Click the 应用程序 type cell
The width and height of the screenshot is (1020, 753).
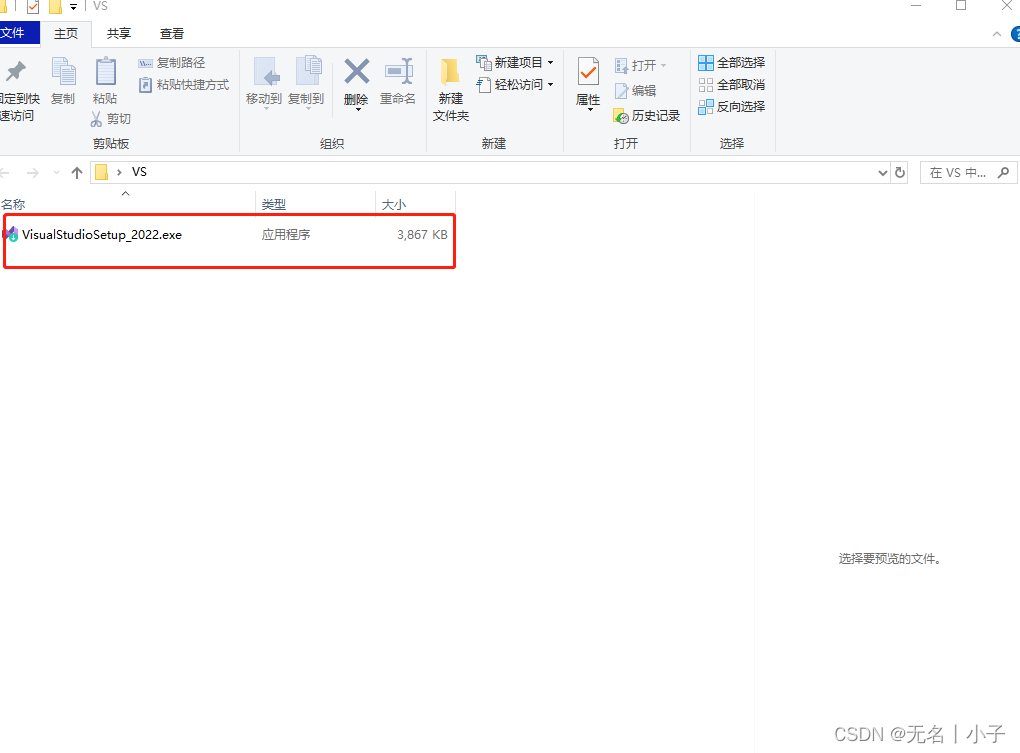point(286,234)
